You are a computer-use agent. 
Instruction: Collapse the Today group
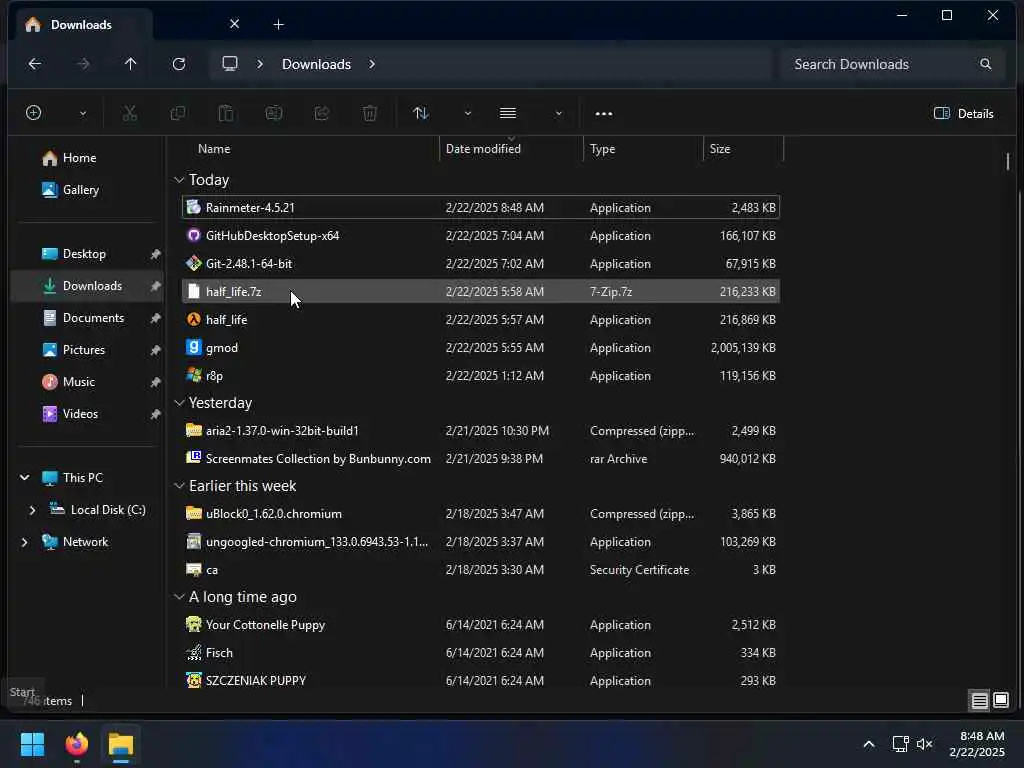coord(179,180)
